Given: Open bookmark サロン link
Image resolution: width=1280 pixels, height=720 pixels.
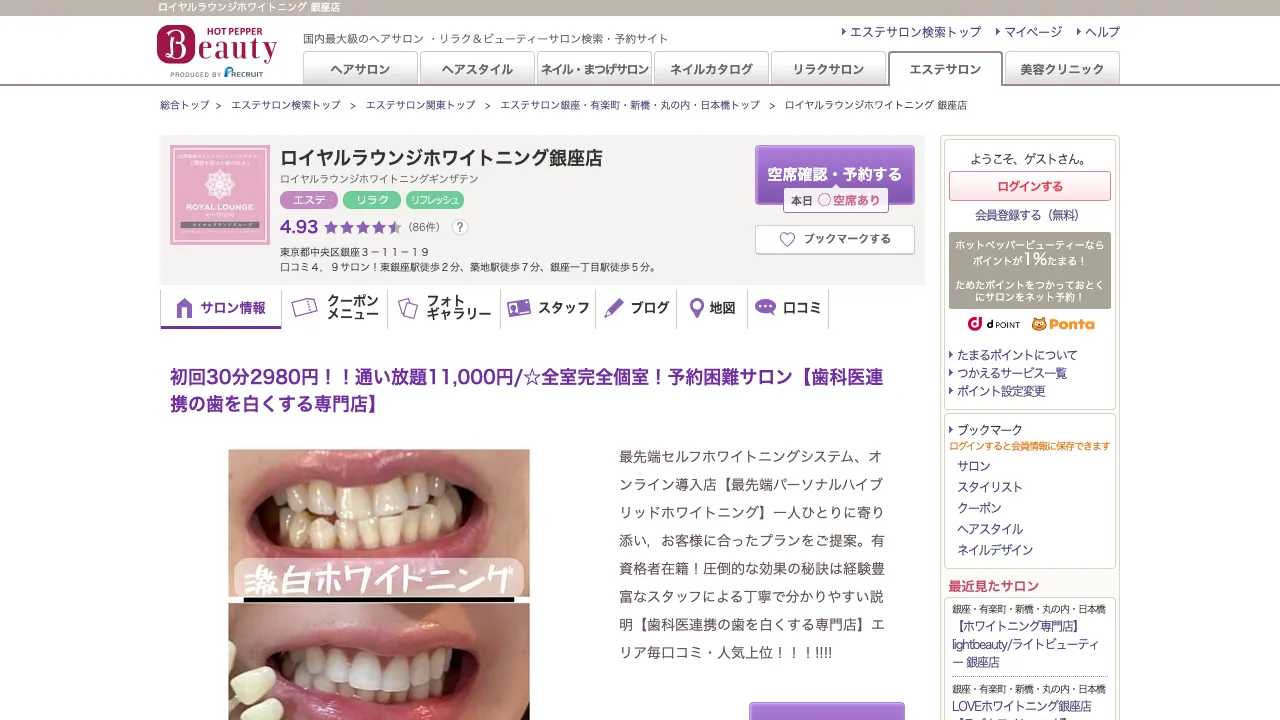Looking at the screenshot, I should click(974, 466).
